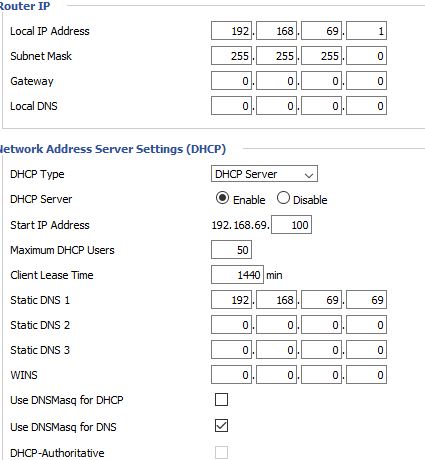
Task: Click the first octet of WINS
Action: coord(231,375)
